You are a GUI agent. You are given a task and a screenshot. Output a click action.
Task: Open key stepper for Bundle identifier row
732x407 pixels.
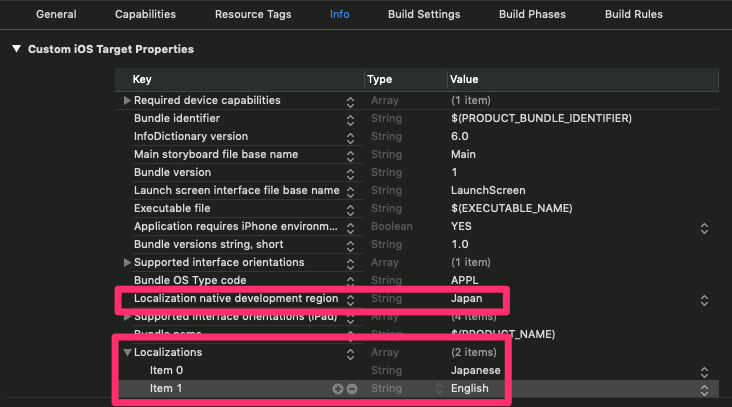[350, 119]
